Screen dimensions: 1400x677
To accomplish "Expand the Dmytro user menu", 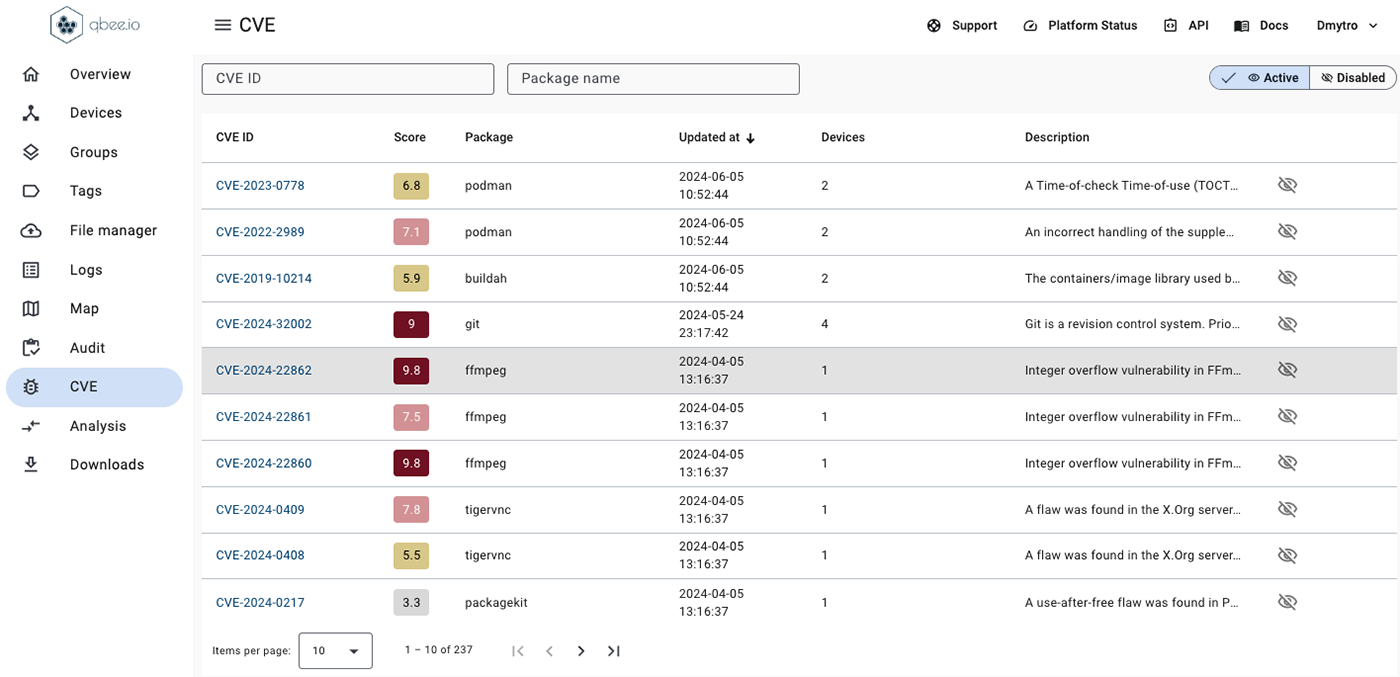I will click(1349, 26).
